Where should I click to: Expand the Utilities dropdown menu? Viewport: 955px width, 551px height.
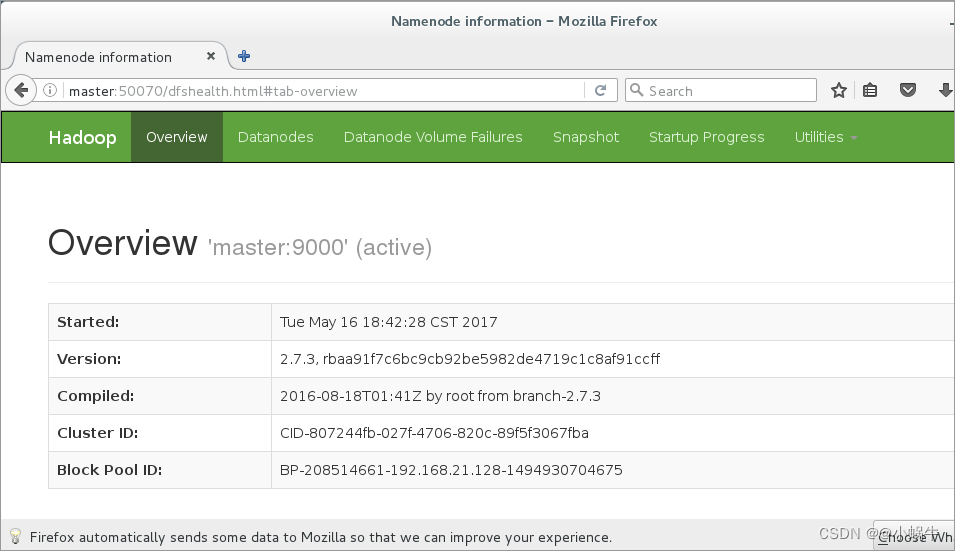(x=825, y=137)
